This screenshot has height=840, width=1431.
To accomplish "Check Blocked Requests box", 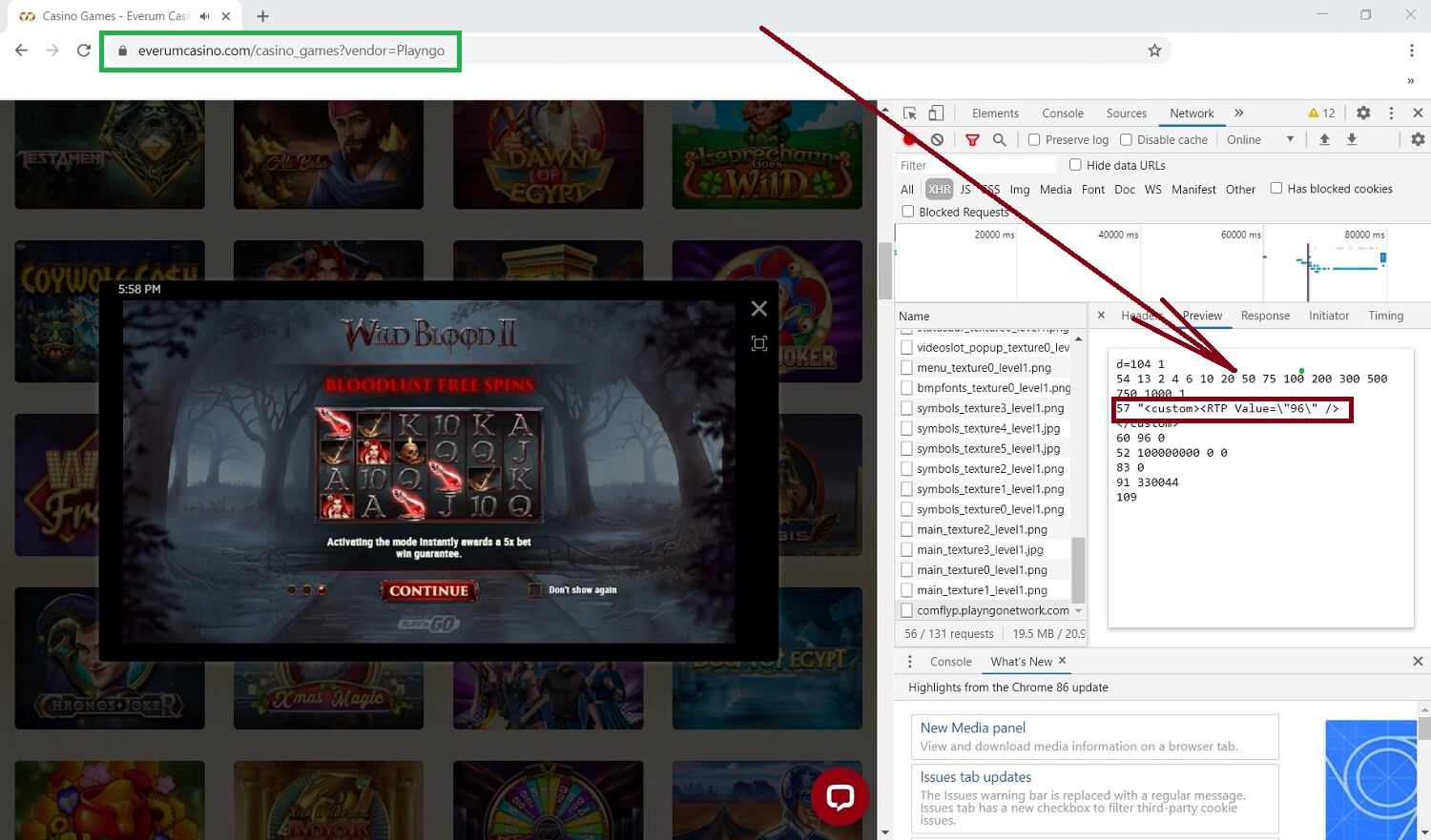I will click(x=908, y=212).
